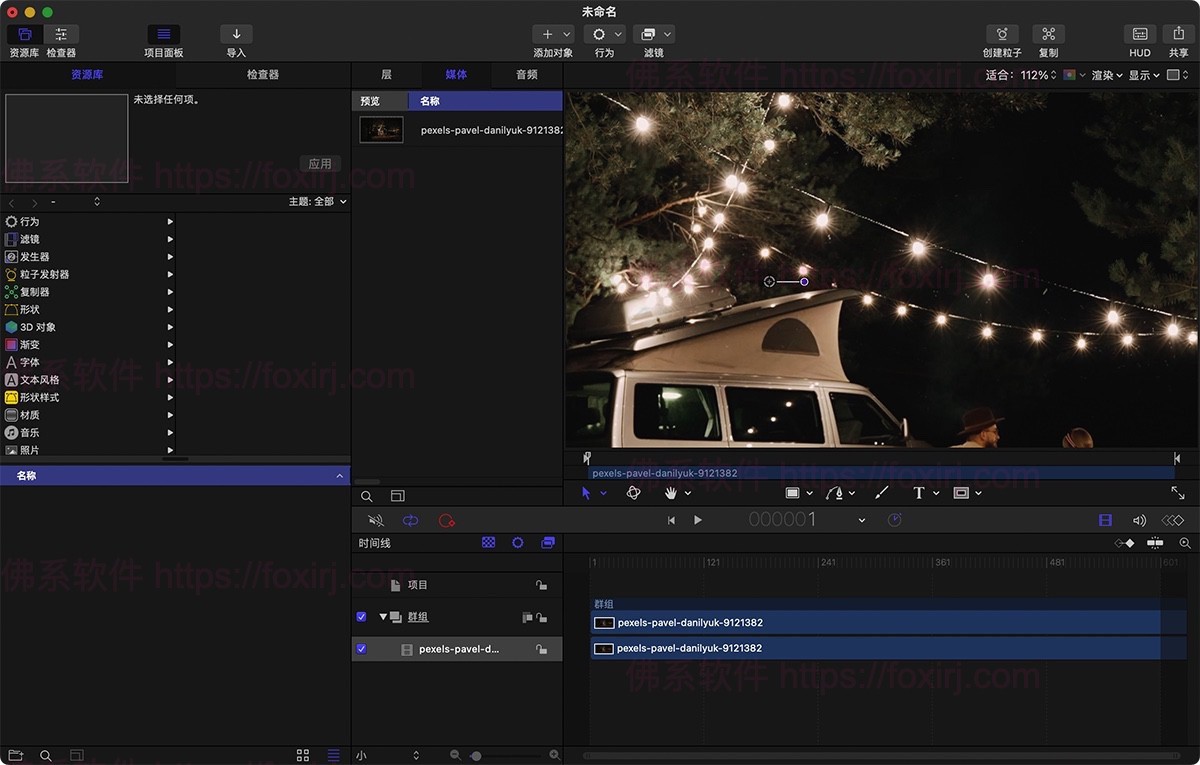This screenshot has width=1200, height=765.
Task: Click the Replicate (复制) toolbar icon
Action: (x=1048, y=33)
